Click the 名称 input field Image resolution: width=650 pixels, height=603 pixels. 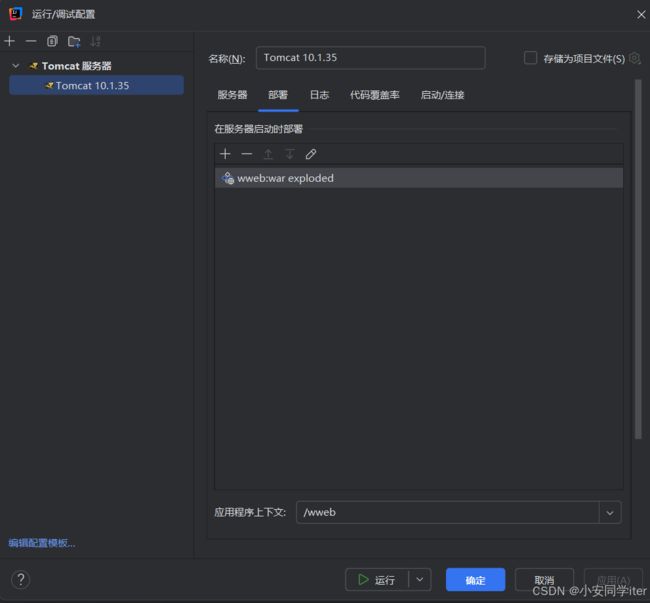click(x=371, y=58)
